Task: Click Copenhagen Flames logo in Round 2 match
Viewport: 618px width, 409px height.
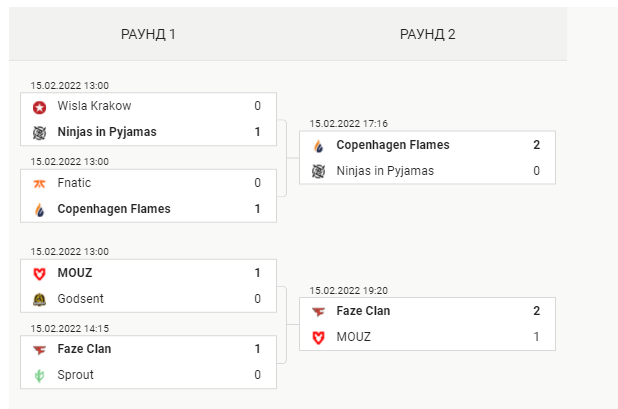Action: pos(318,146)
